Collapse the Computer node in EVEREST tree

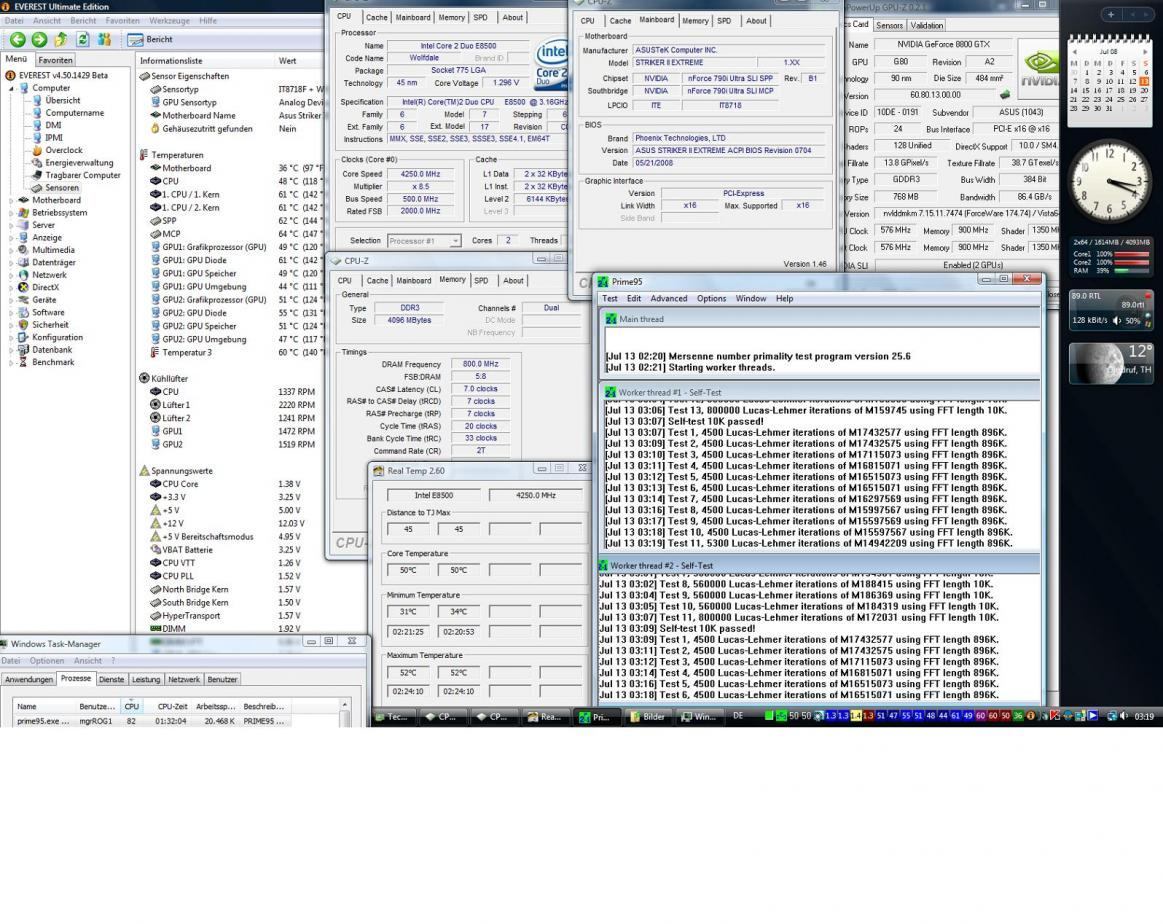11,88
